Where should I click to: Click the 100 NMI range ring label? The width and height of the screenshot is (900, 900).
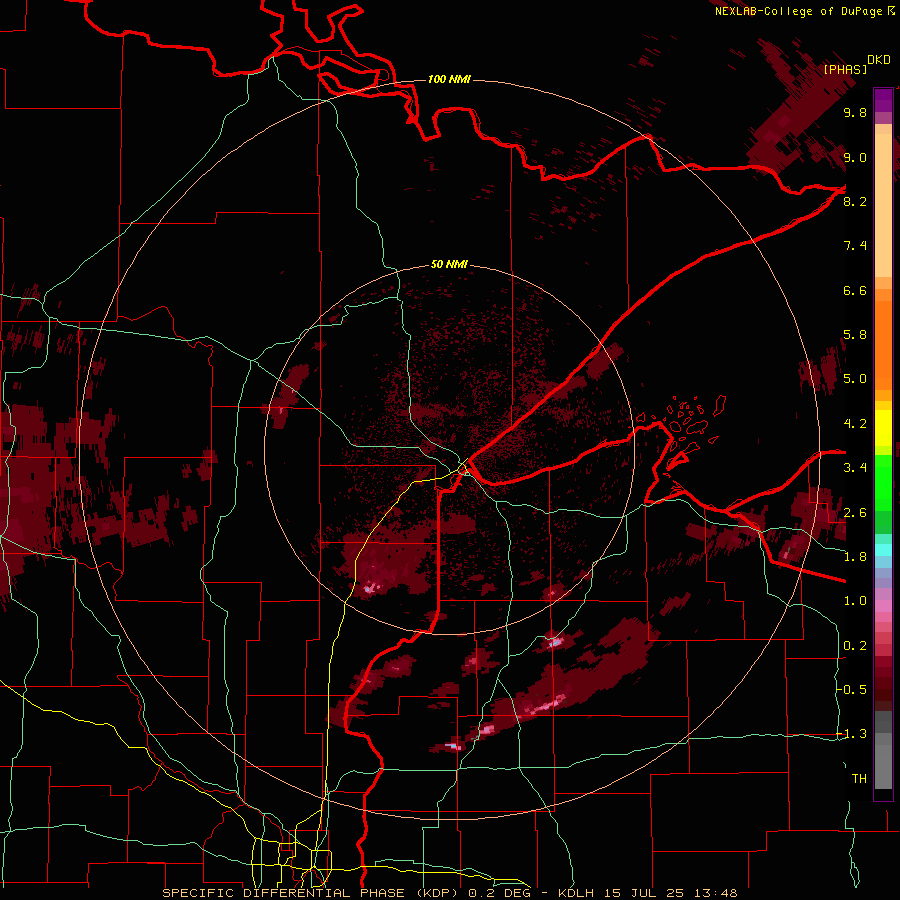pyautogui.click(x=449, y=79)
